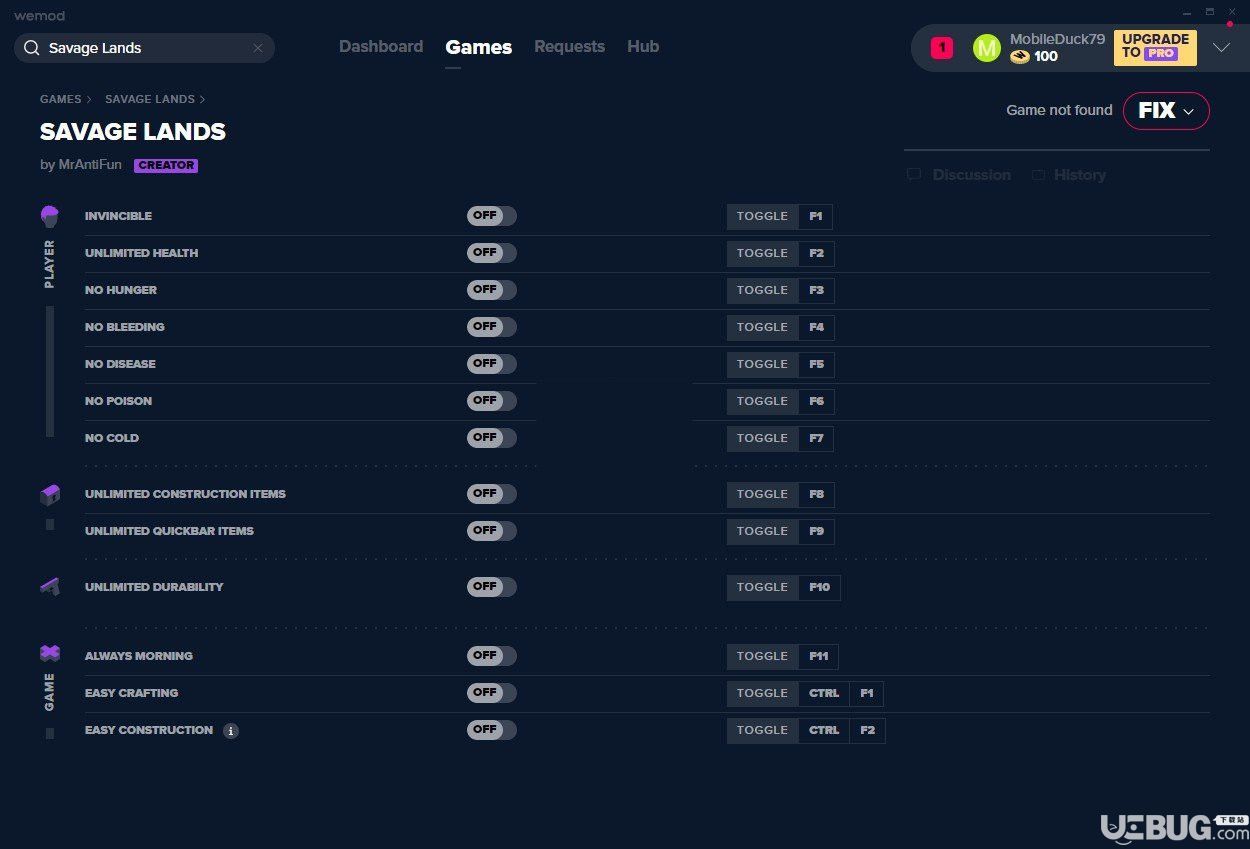The height and width of the screenshot is (849, 1250).
Task: Click the search magnifier icon
Action: point(32,48)
